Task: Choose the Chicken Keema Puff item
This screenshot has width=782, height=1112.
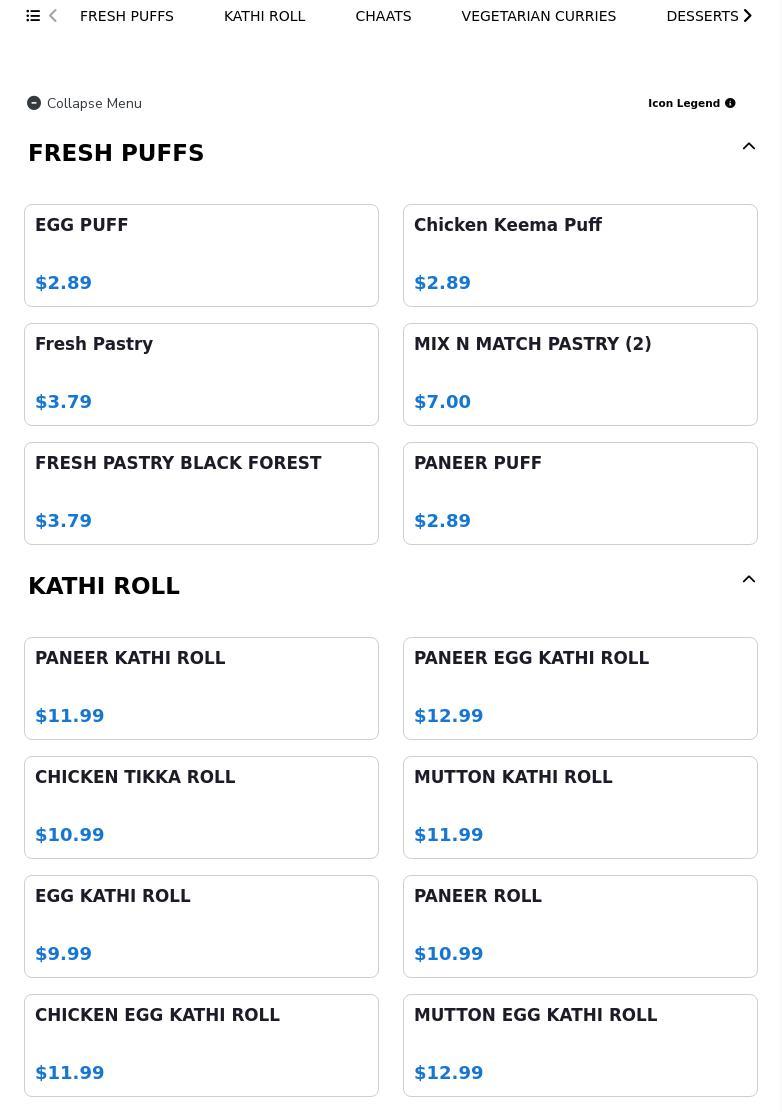Action: click(580, 255)
